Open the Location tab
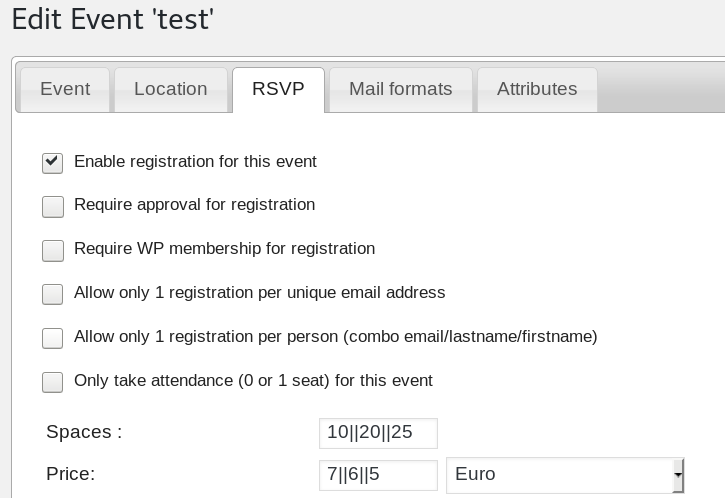Image resolution: width=725 pixels, height=498 pixels. pyautogui.click(x=170, y=89)
